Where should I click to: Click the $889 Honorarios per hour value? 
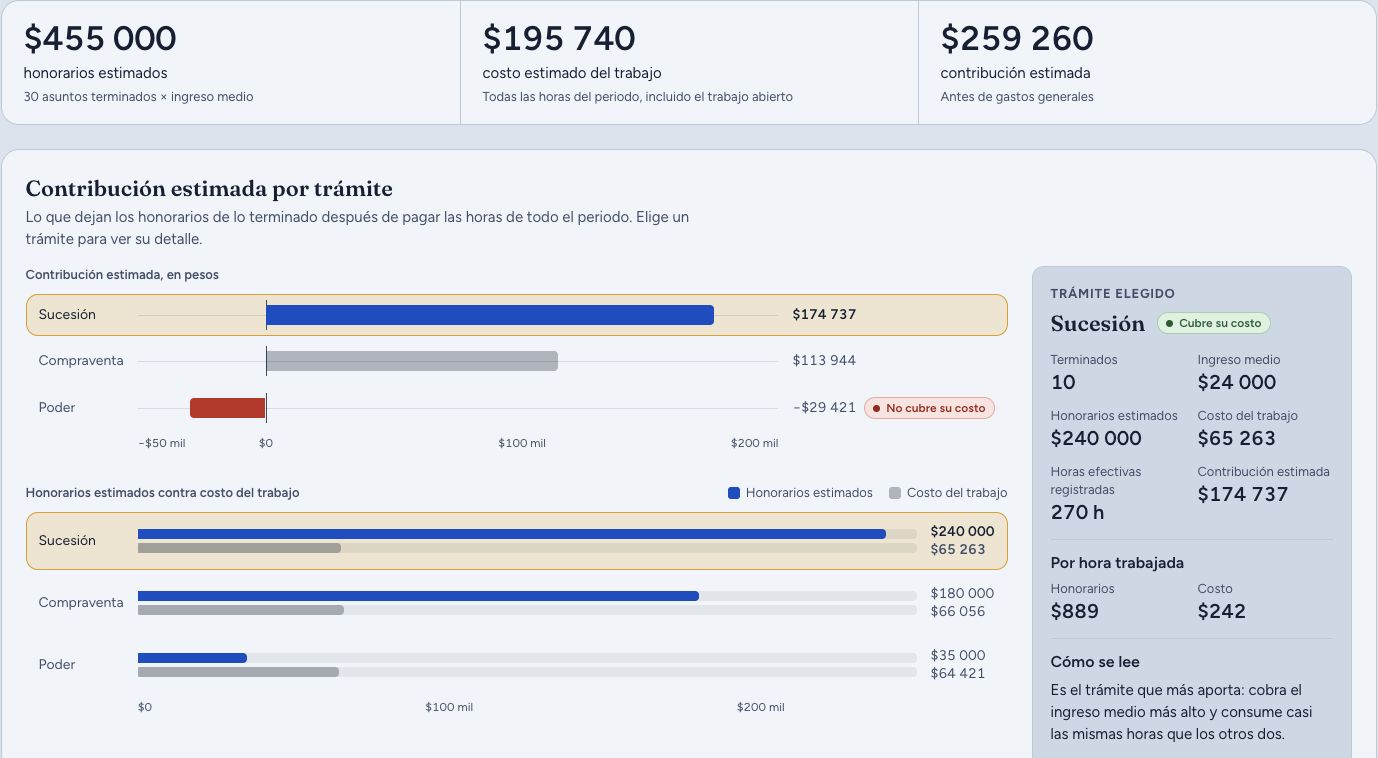[x=1074, y=611]
